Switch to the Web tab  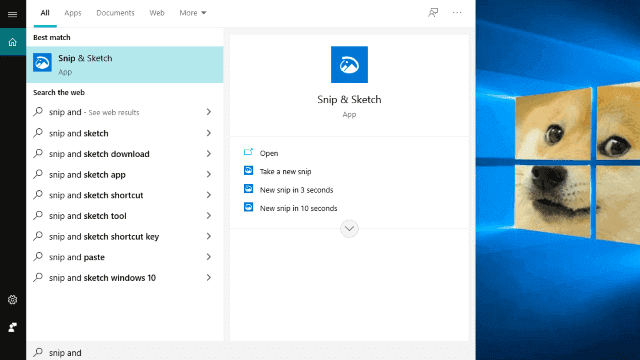(157, 13)
